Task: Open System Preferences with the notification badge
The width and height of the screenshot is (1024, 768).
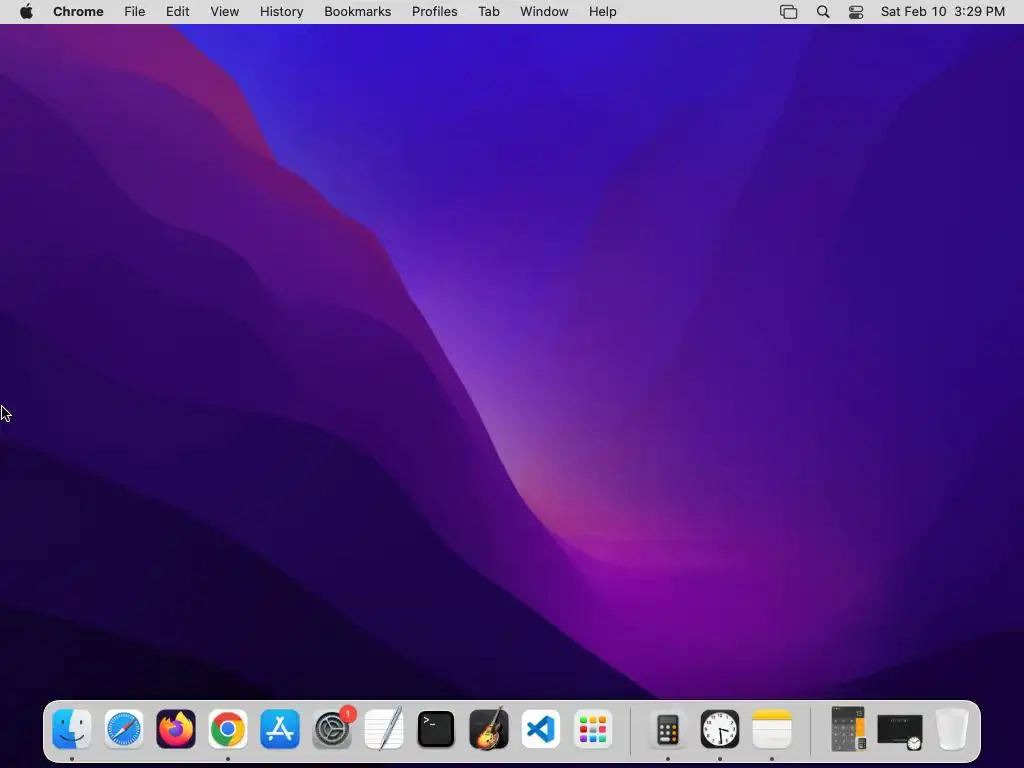Action: coord(332,729)
